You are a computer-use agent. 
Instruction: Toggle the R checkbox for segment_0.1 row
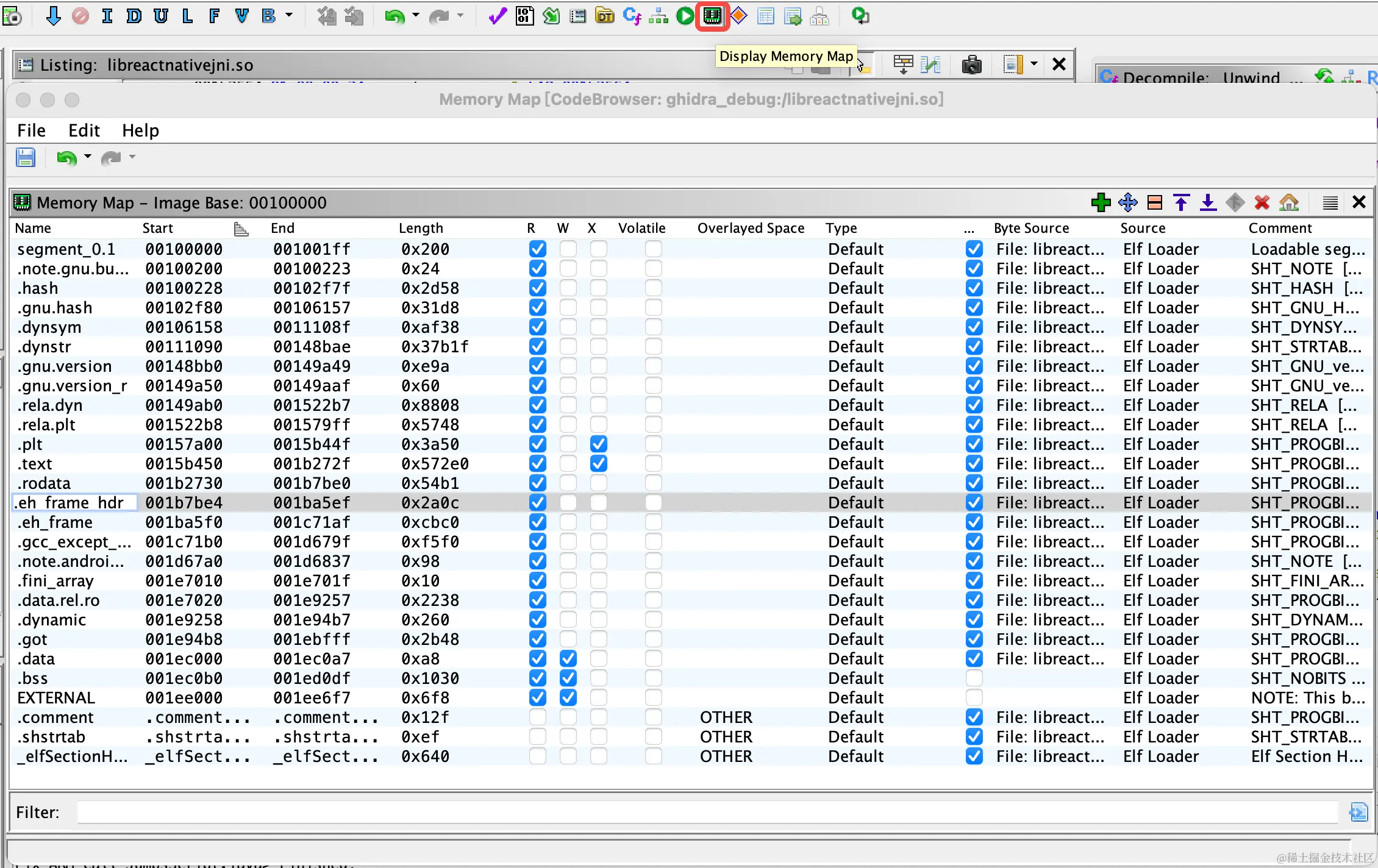click(538, 249)
